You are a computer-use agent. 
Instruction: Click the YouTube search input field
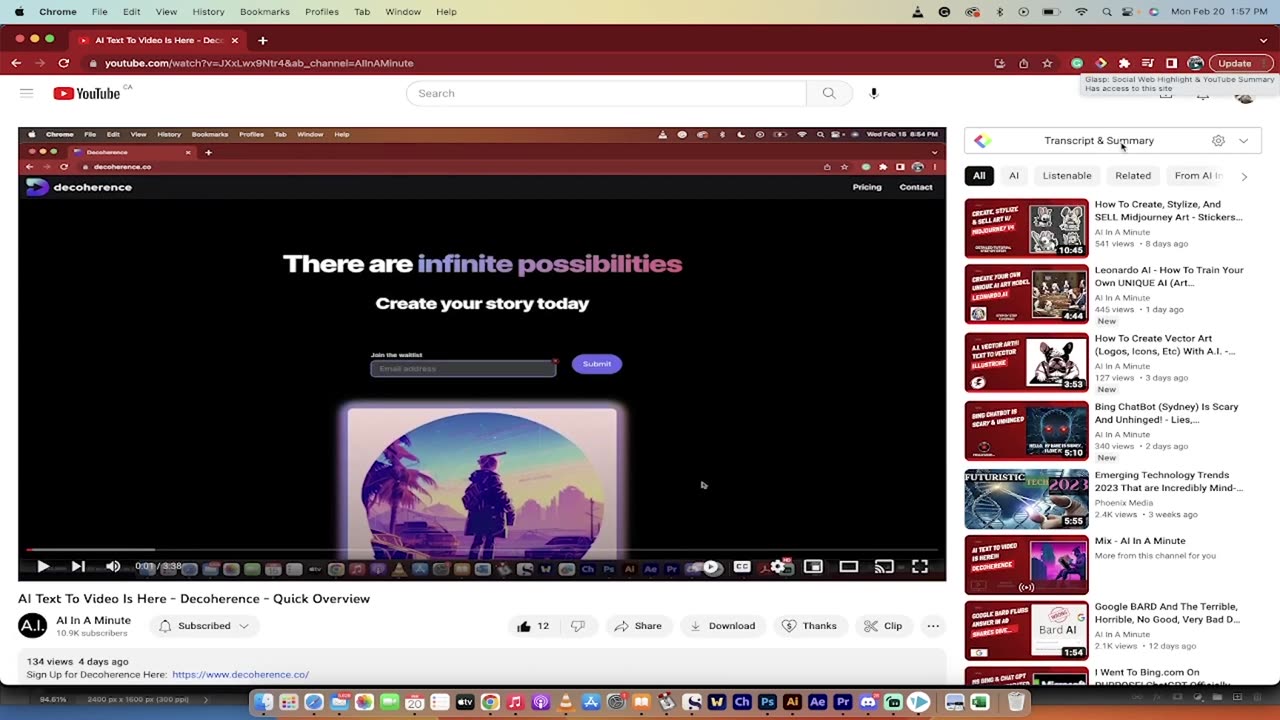pos(606,93)
